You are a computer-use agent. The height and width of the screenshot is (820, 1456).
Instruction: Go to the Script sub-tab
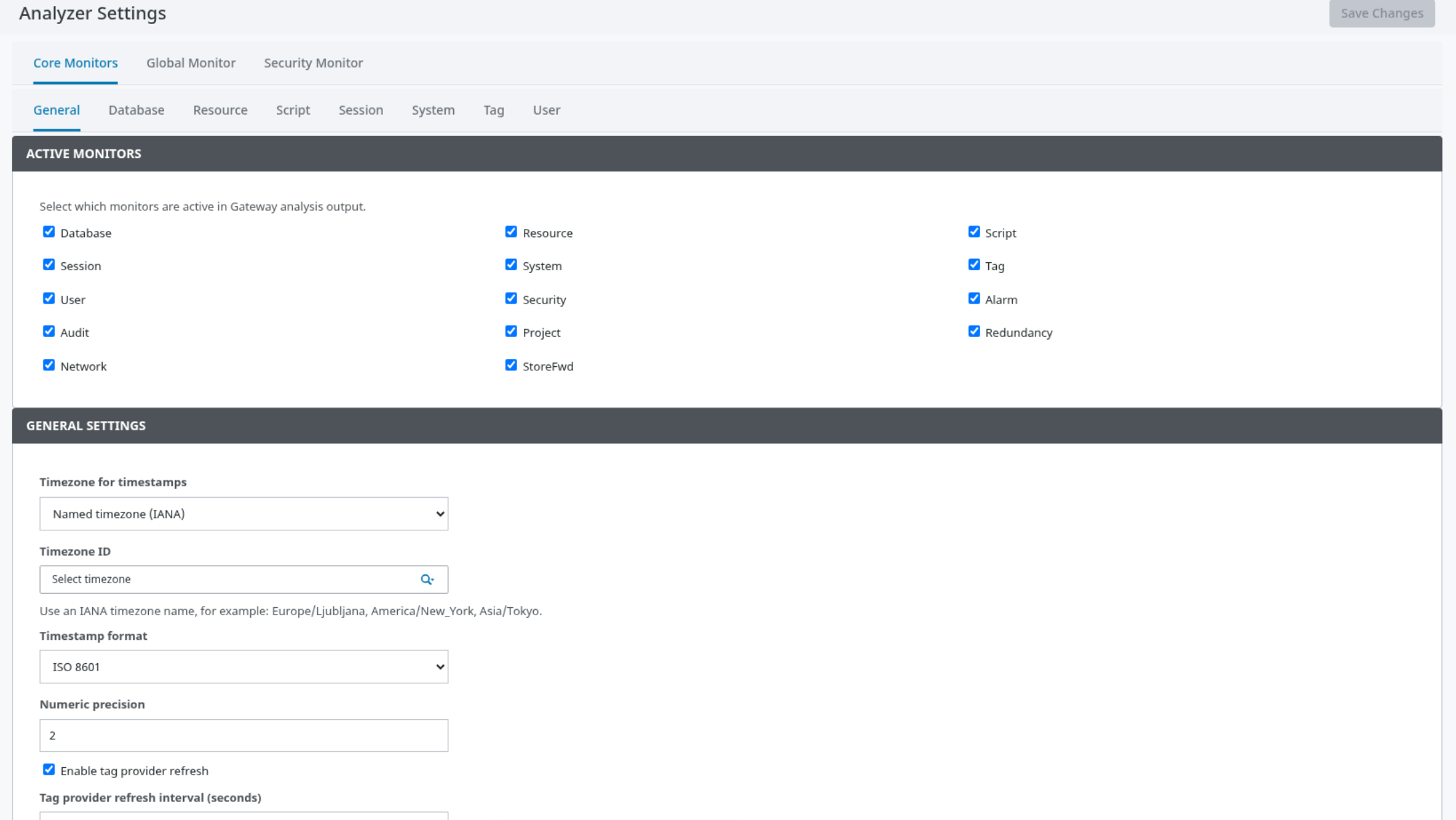coord(293,110)
